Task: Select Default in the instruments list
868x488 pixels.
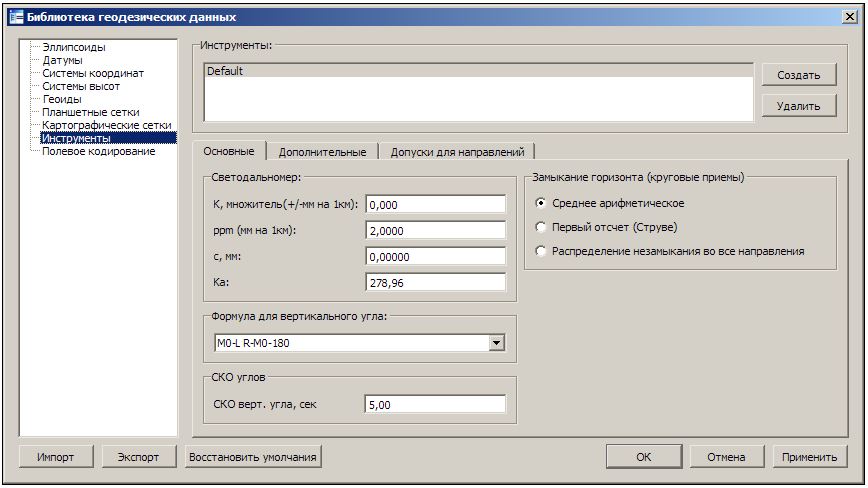Action: [479, 71]
